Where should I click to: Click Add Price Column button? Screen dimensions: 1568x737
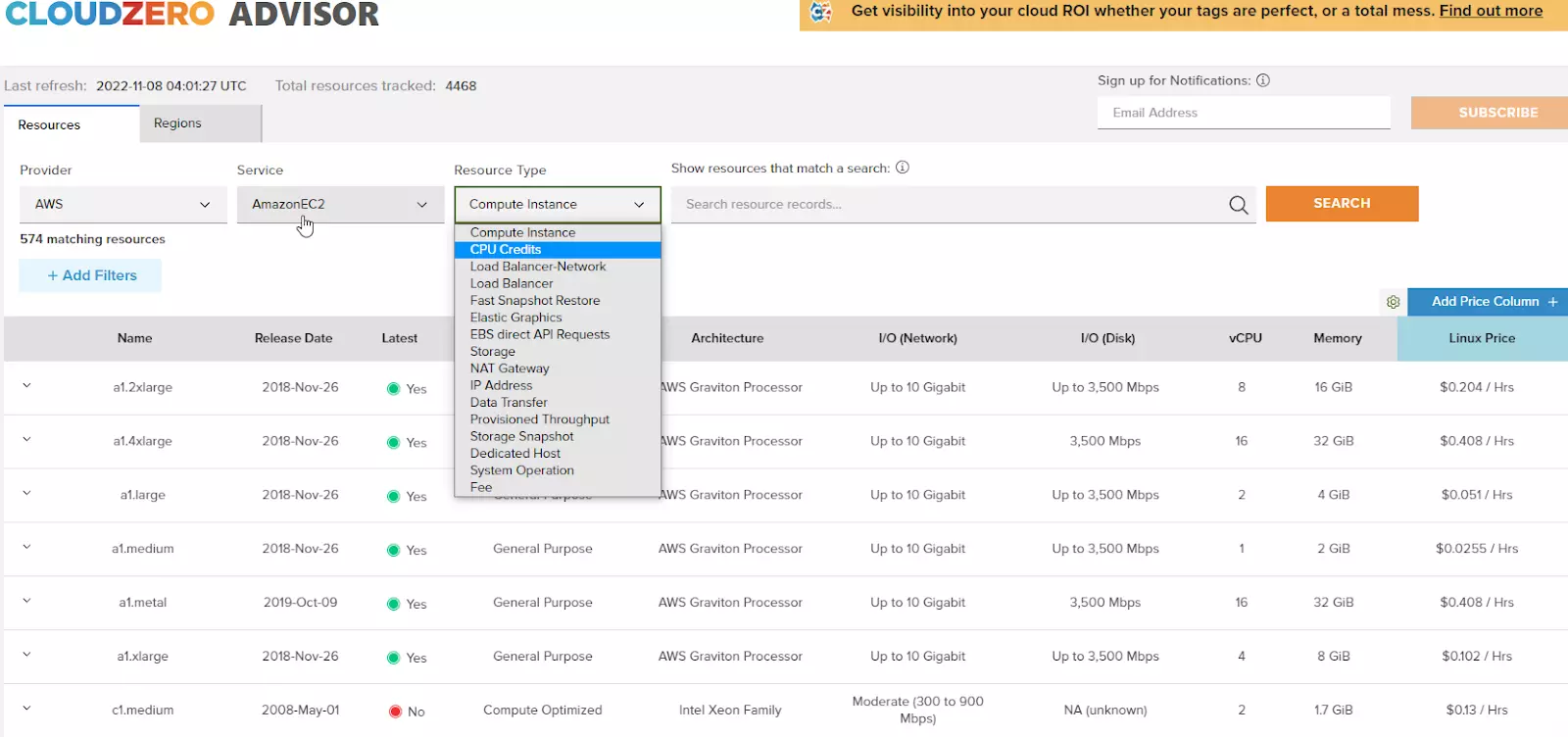click(1488, 302)
